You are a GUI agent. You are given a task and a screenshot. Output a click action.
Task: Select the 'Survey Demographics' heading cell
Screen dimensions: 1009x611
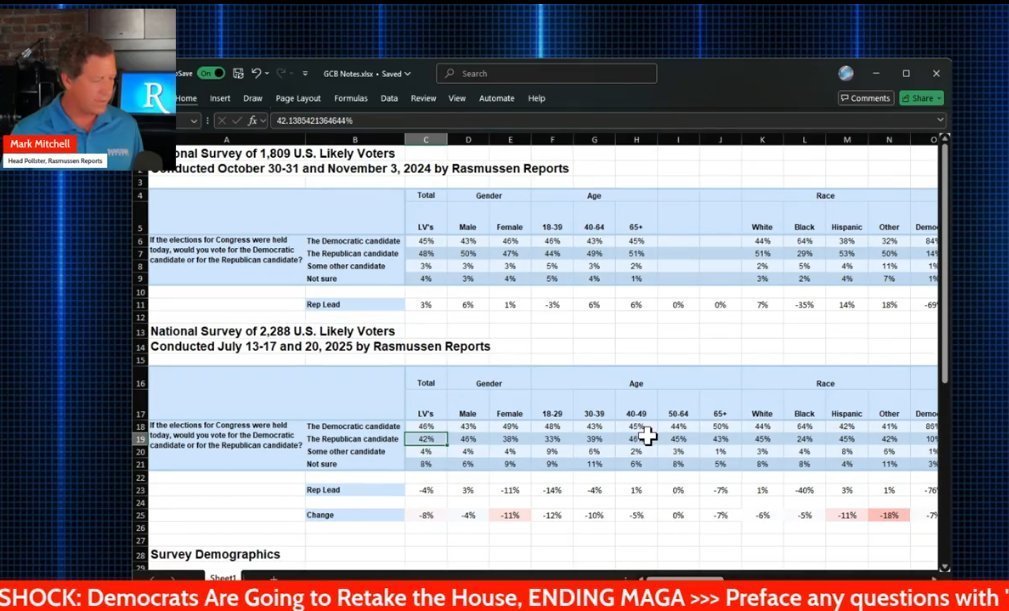click(x=215, y=554)
